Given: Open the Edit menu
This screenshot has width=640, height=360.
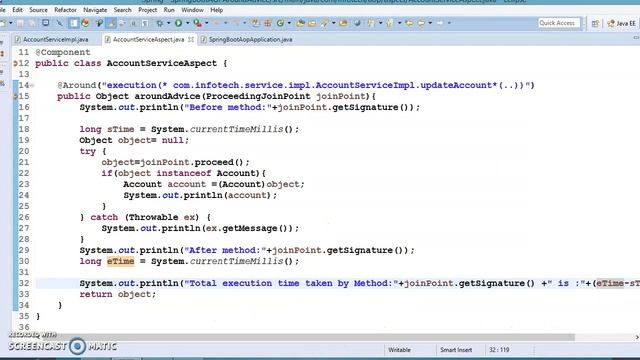Looking at the screenshot, I should coord(18,10).
